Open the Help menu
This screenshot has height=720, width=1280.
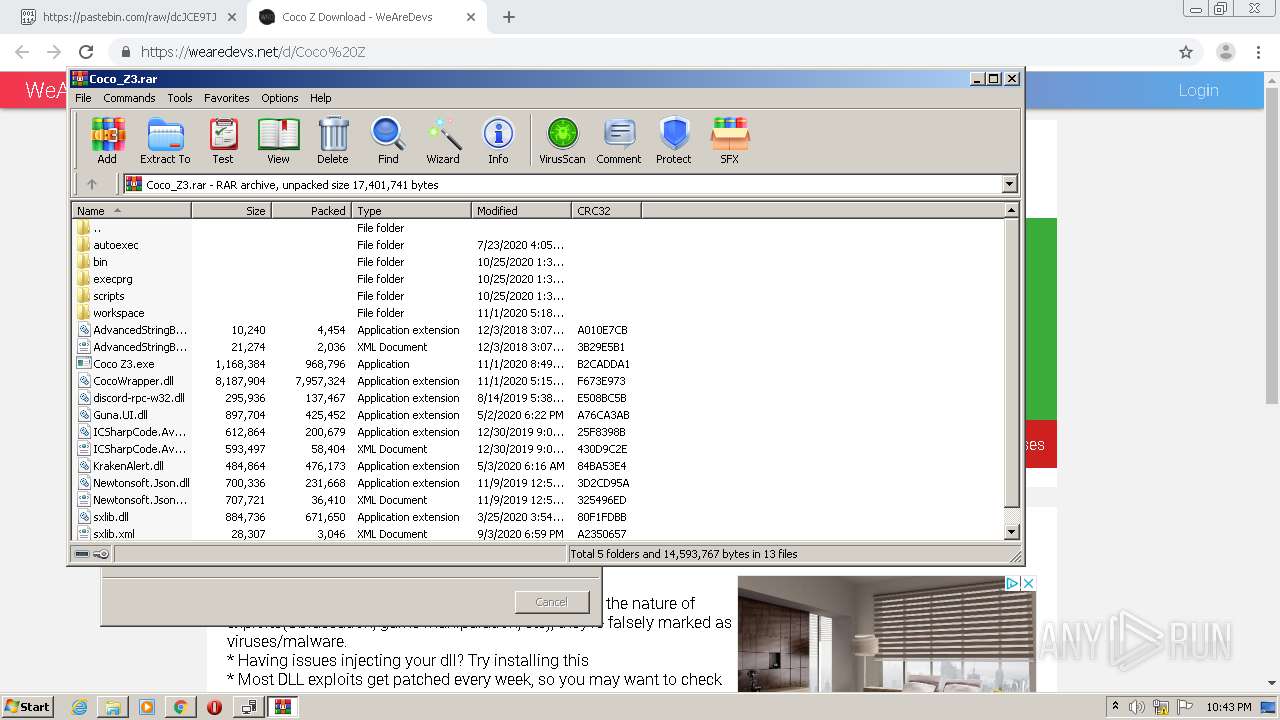(x=320, y=98)
